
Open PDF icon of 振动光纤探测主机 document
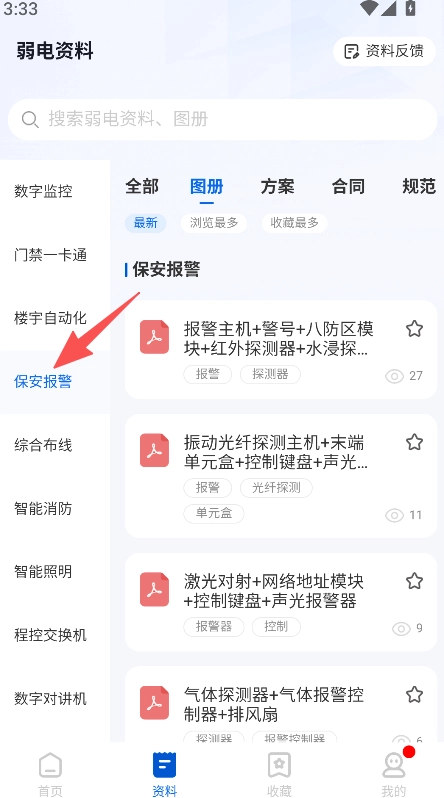click(154, 450)
